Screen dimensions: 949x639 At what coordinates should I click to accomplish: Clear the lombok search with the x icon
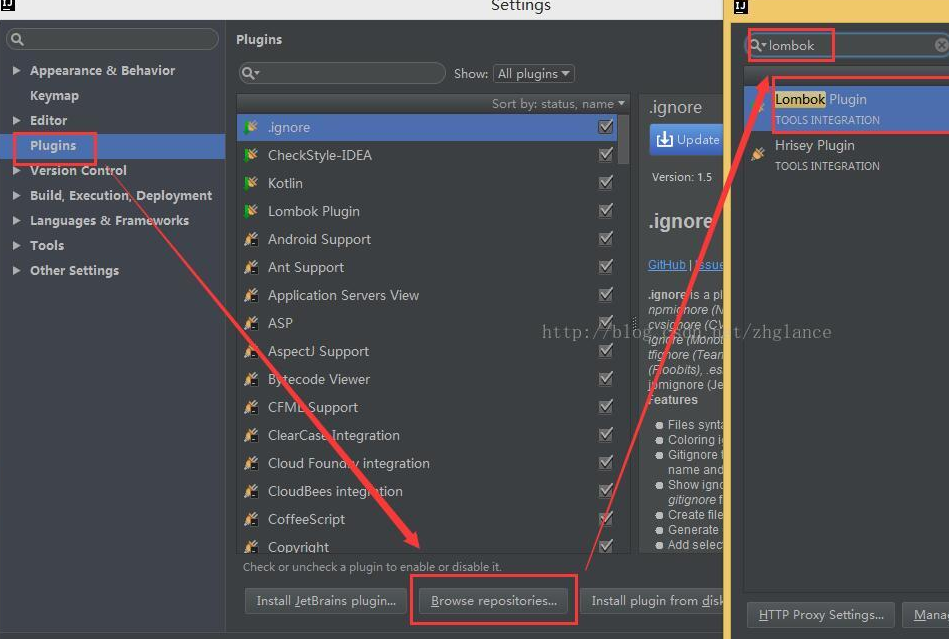click(x=941, y=45)
